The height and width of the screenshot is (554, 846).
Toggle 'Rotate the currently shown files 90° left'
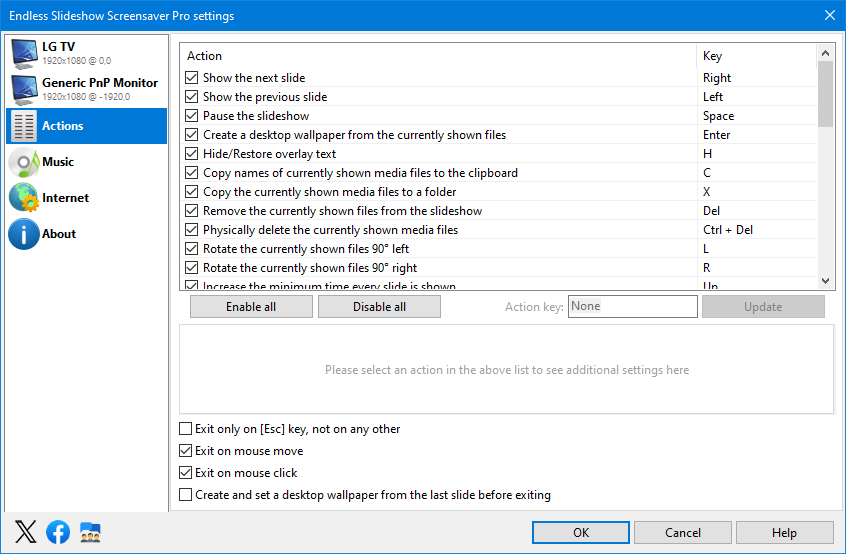point(192,249)
